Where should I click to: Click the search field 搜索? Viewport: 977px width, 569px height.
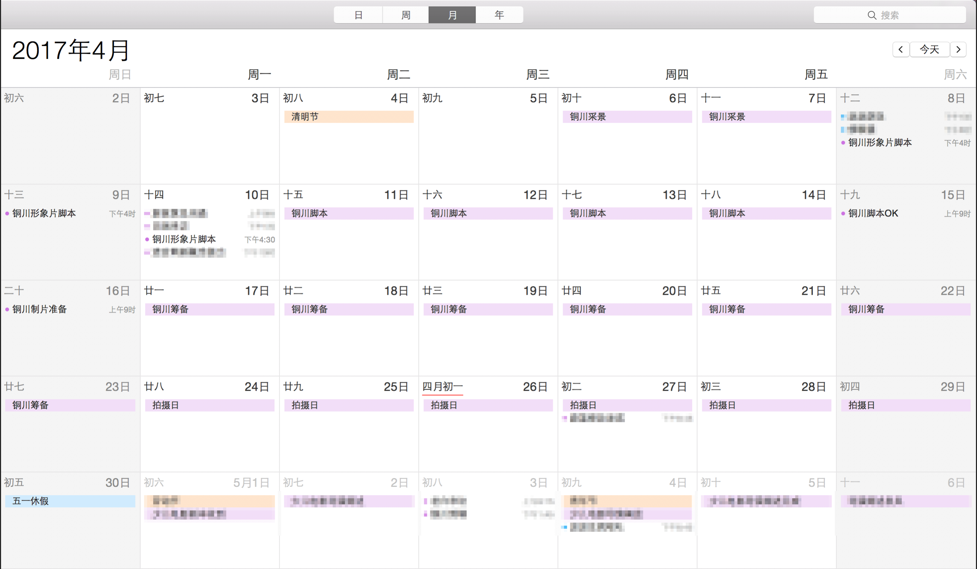tap(890, 15)
